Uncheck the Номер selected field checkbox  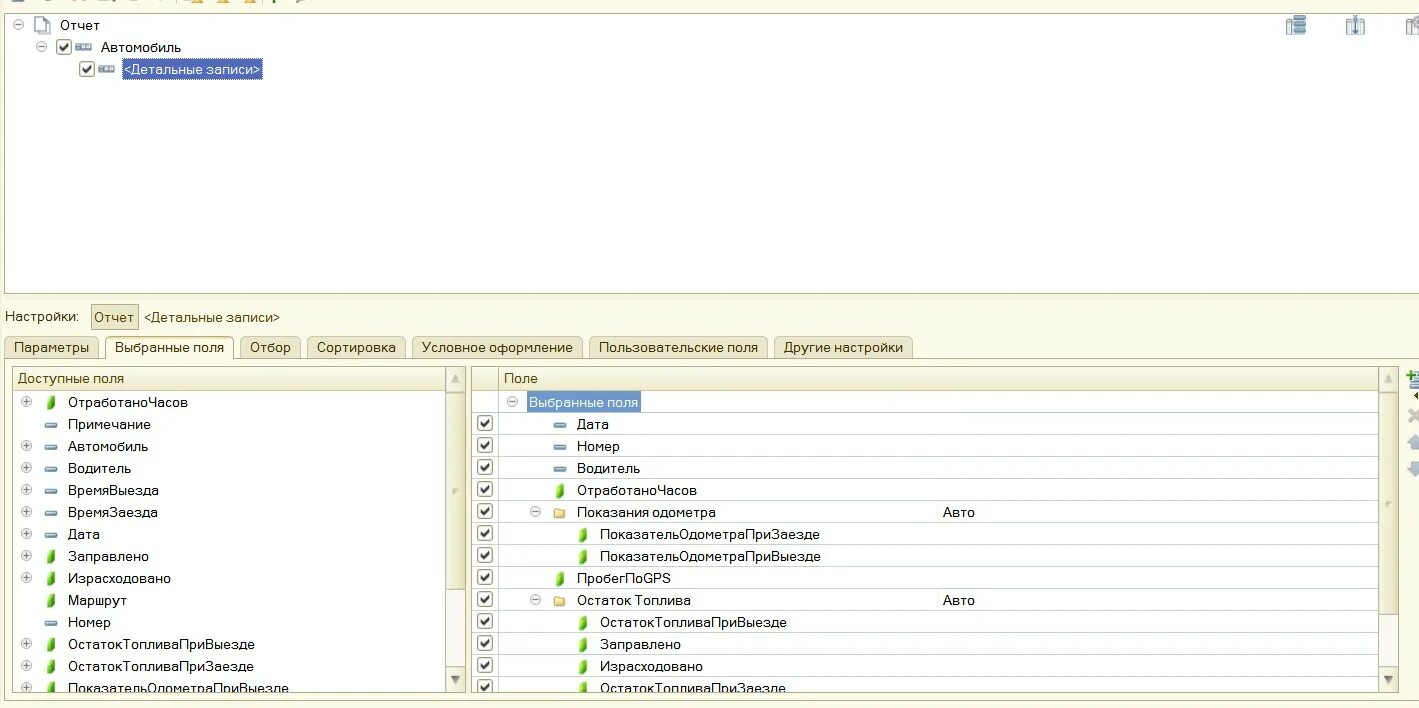click(x=485, y=446)
